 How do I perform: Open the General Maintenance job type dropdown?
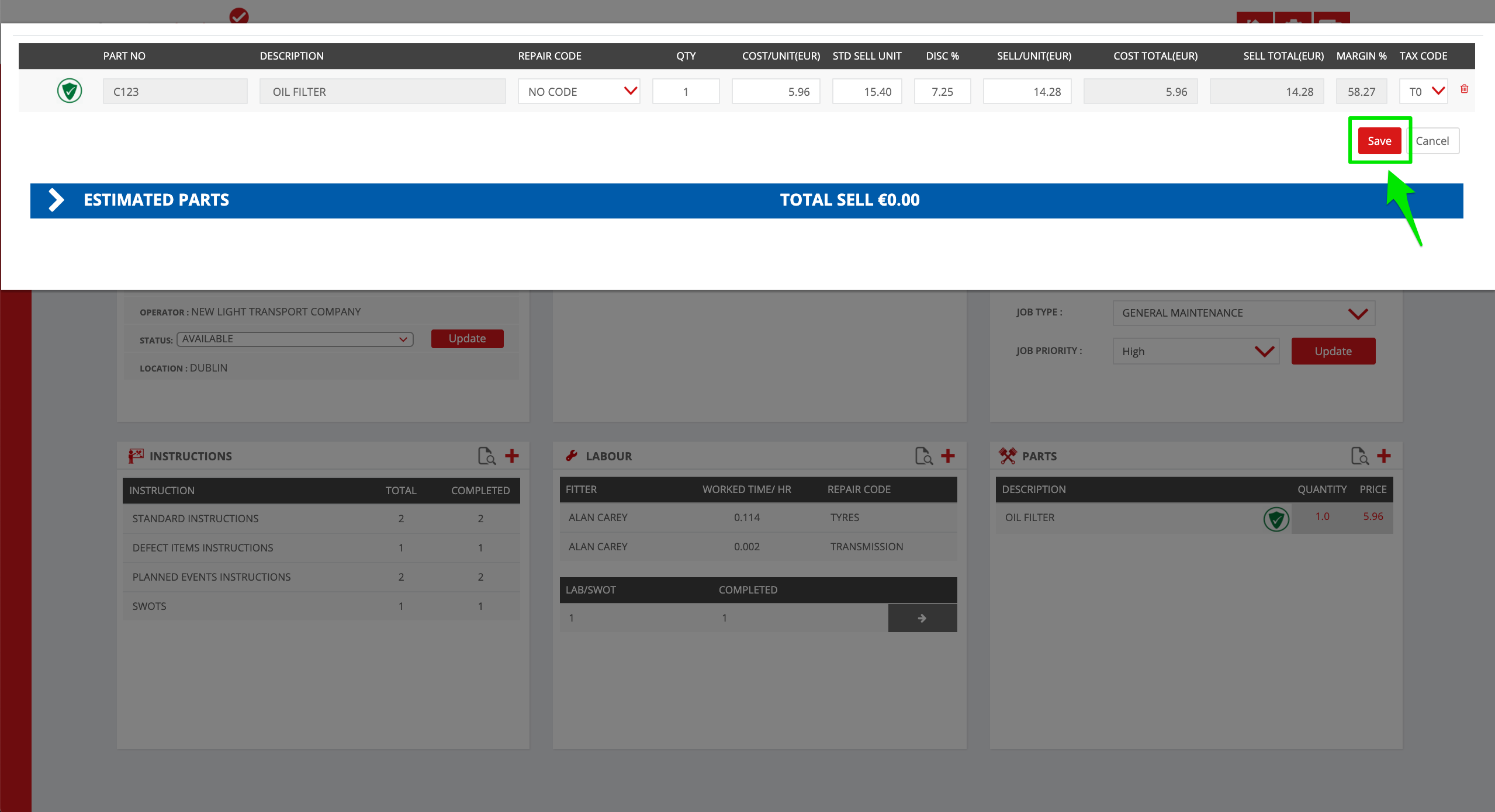coord(1244,313)
